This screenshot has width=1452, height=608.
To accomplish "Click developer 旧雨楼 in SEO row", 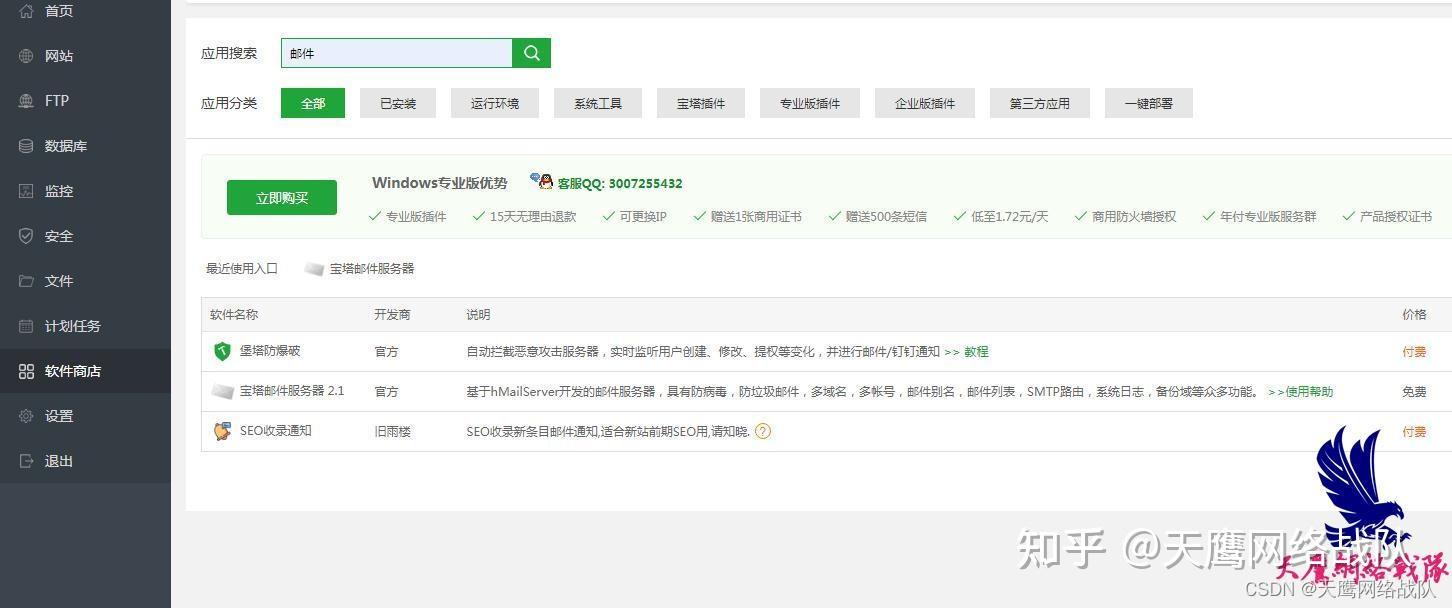I will pyautogui.click(x=392, y=432).
